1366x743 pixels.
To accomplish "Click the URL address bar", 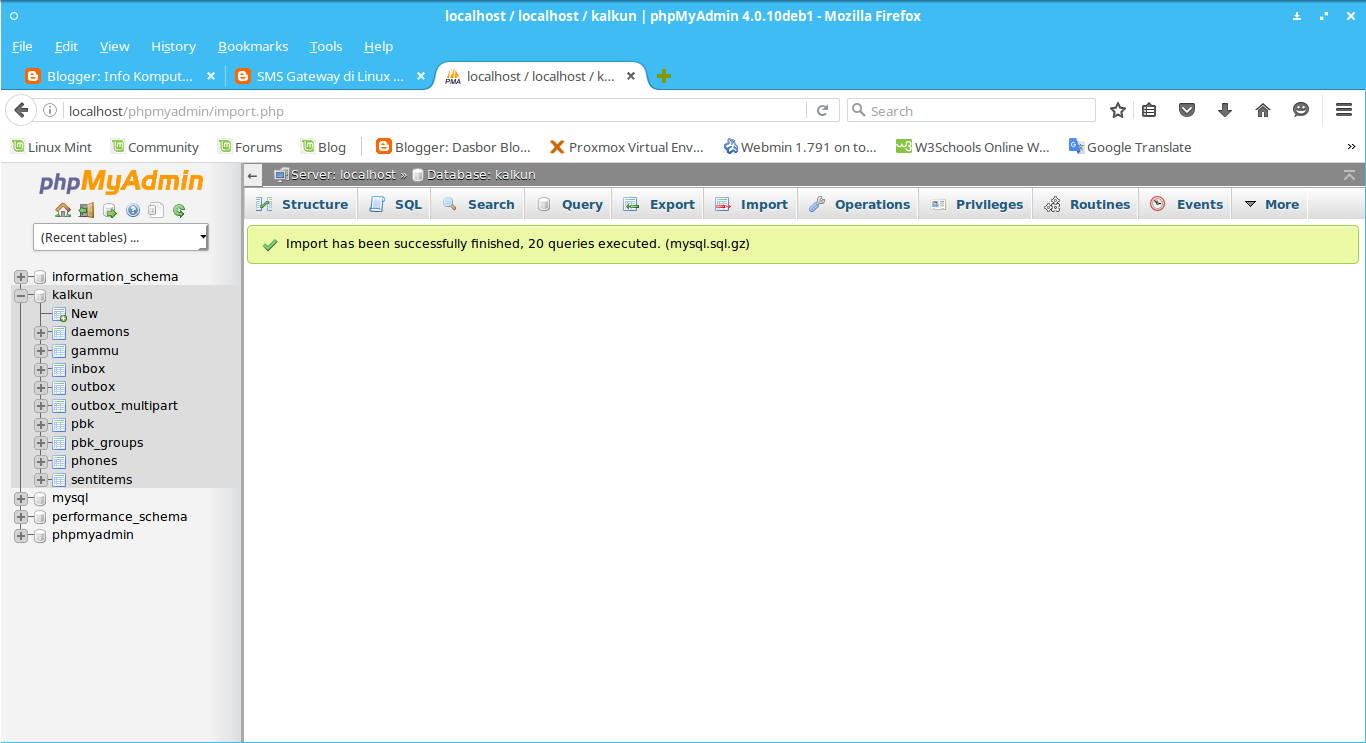I will (436, 111).
